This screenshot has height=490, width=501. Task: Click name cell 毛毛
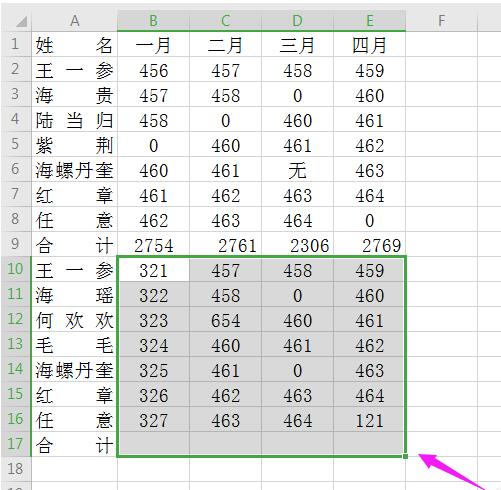pyautogui.click(x=75, y=345)
